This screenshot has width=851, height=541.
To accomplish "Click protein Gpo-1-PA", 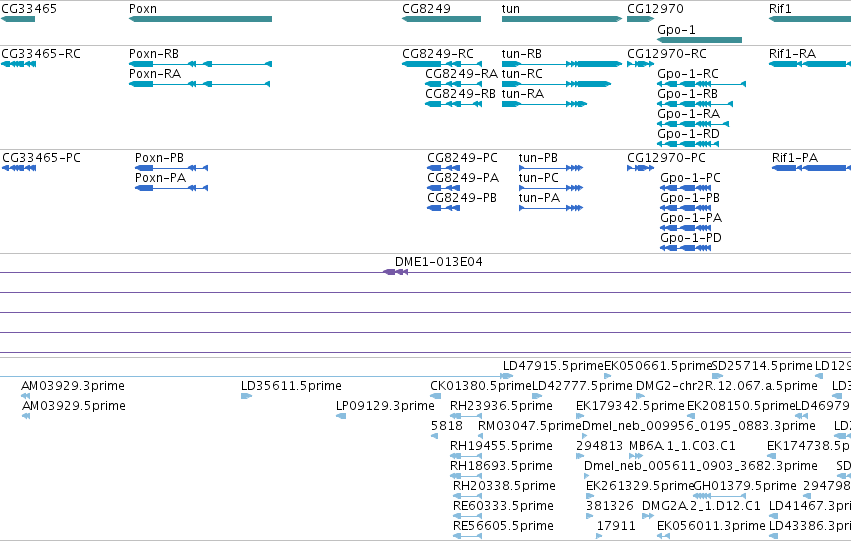I will (x=685, y=228).
